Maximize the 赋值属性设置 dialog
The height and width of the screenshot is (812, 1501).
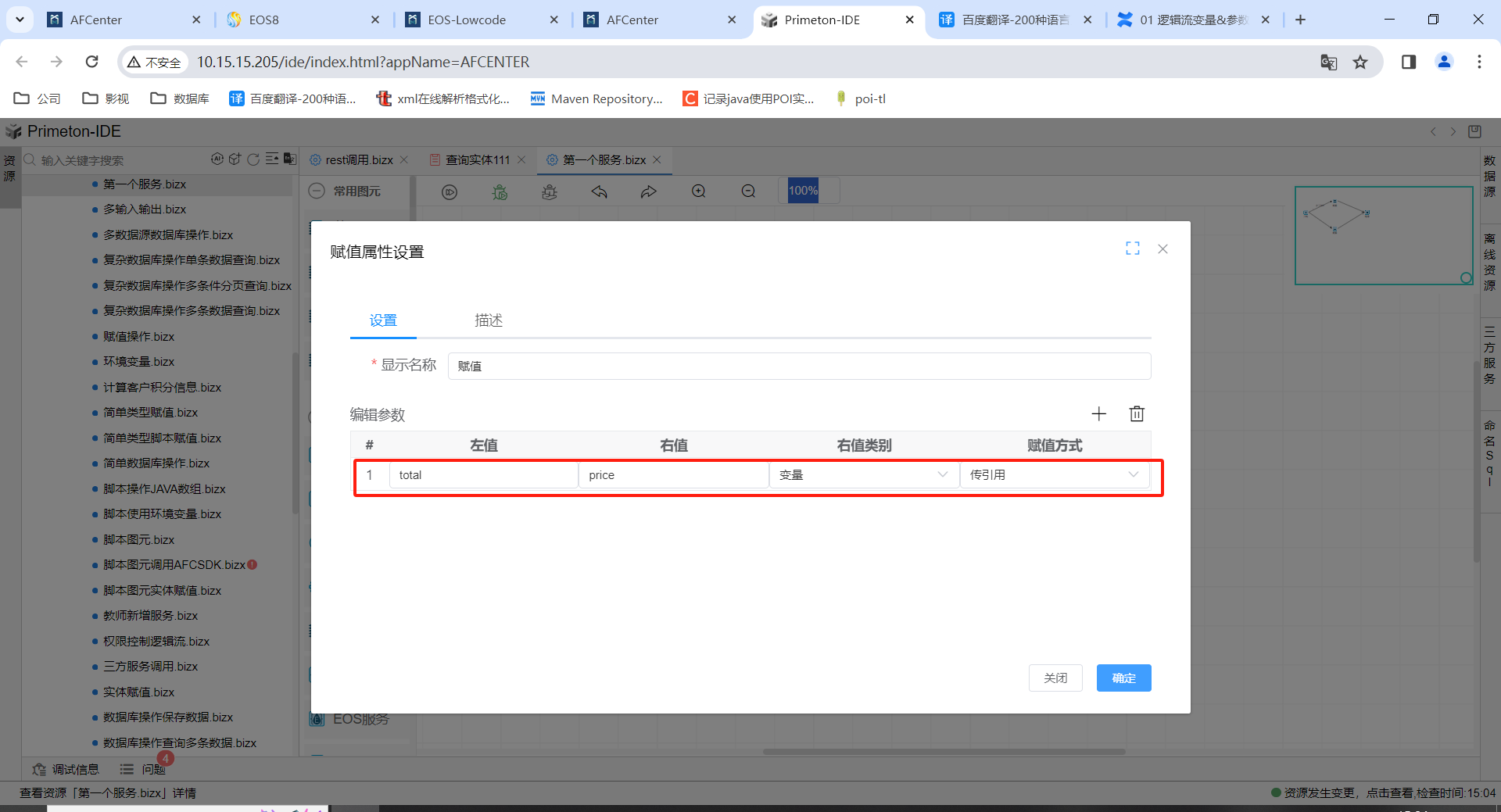tap(1132, 249)
